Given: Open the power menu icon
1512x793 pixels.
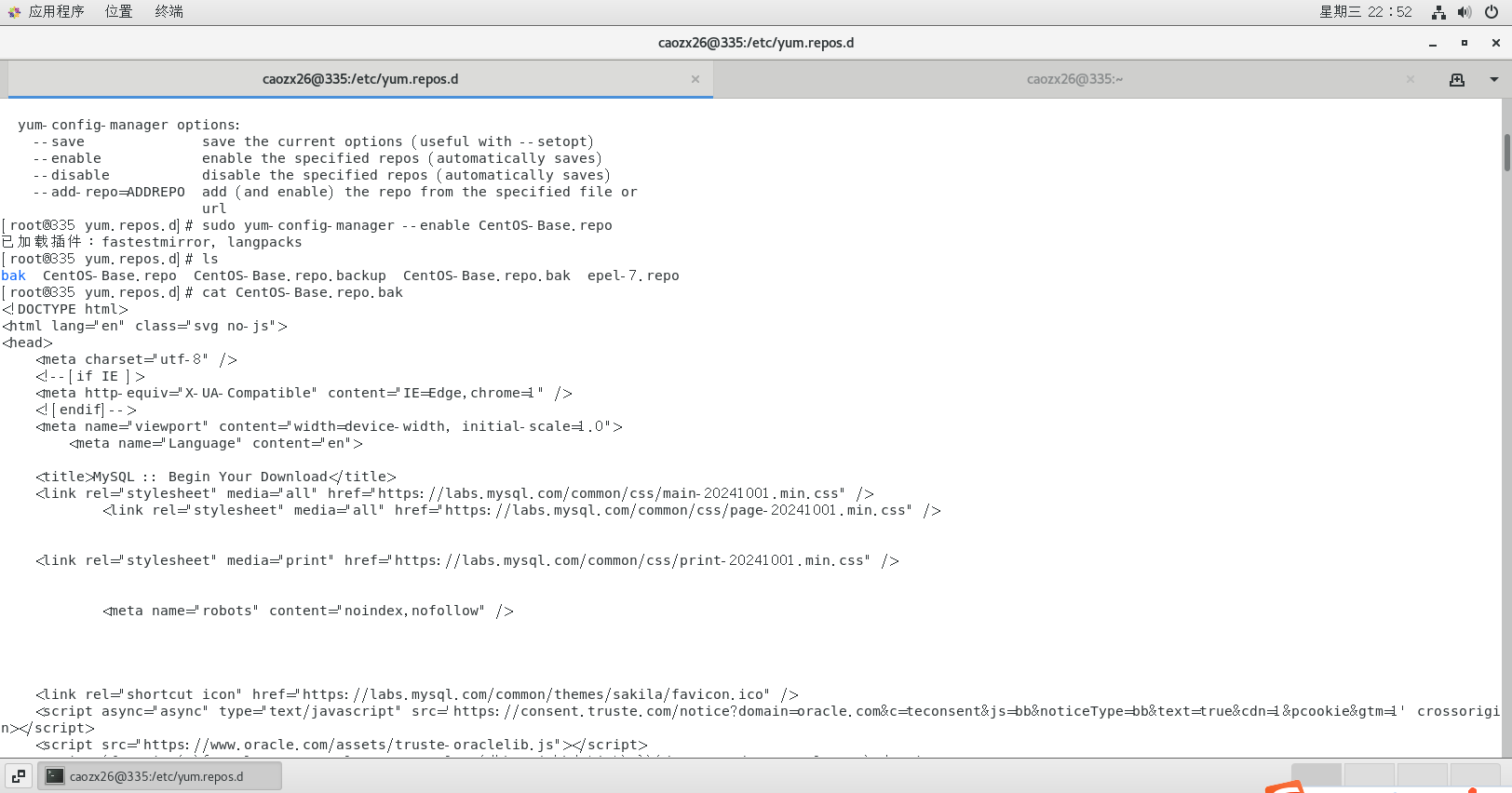Looking at the screenshot, I should click(x=1492, y=12).
